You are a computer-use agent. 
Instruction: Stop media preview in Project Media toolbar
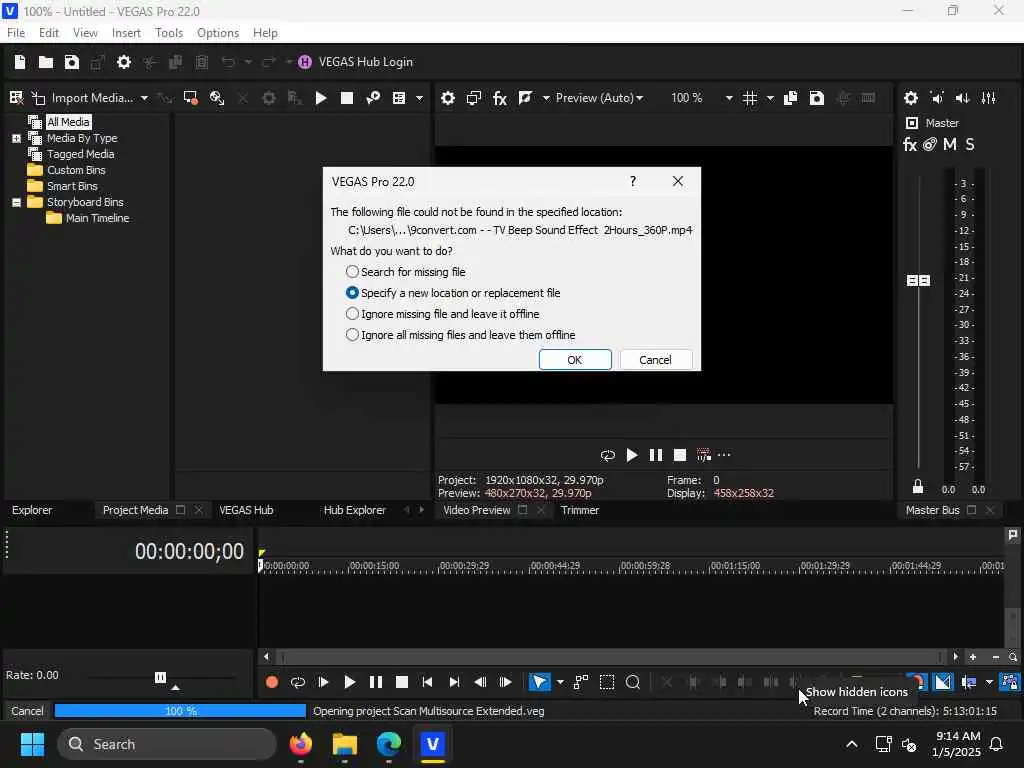click(347, 98)
